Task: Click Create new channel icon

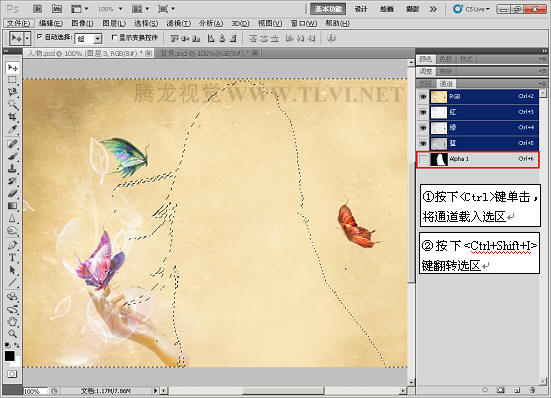Action: [x=517, y=390]
